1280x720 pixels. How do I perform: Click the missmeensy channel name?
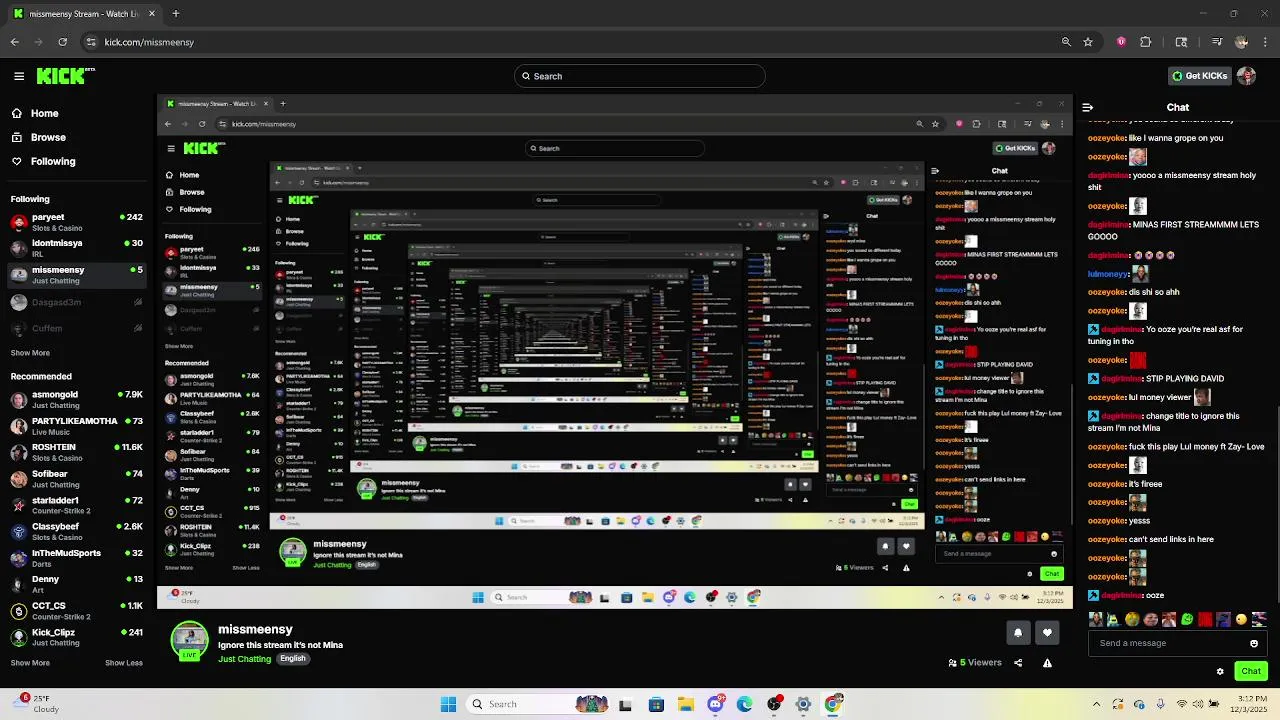pos(255,629)
